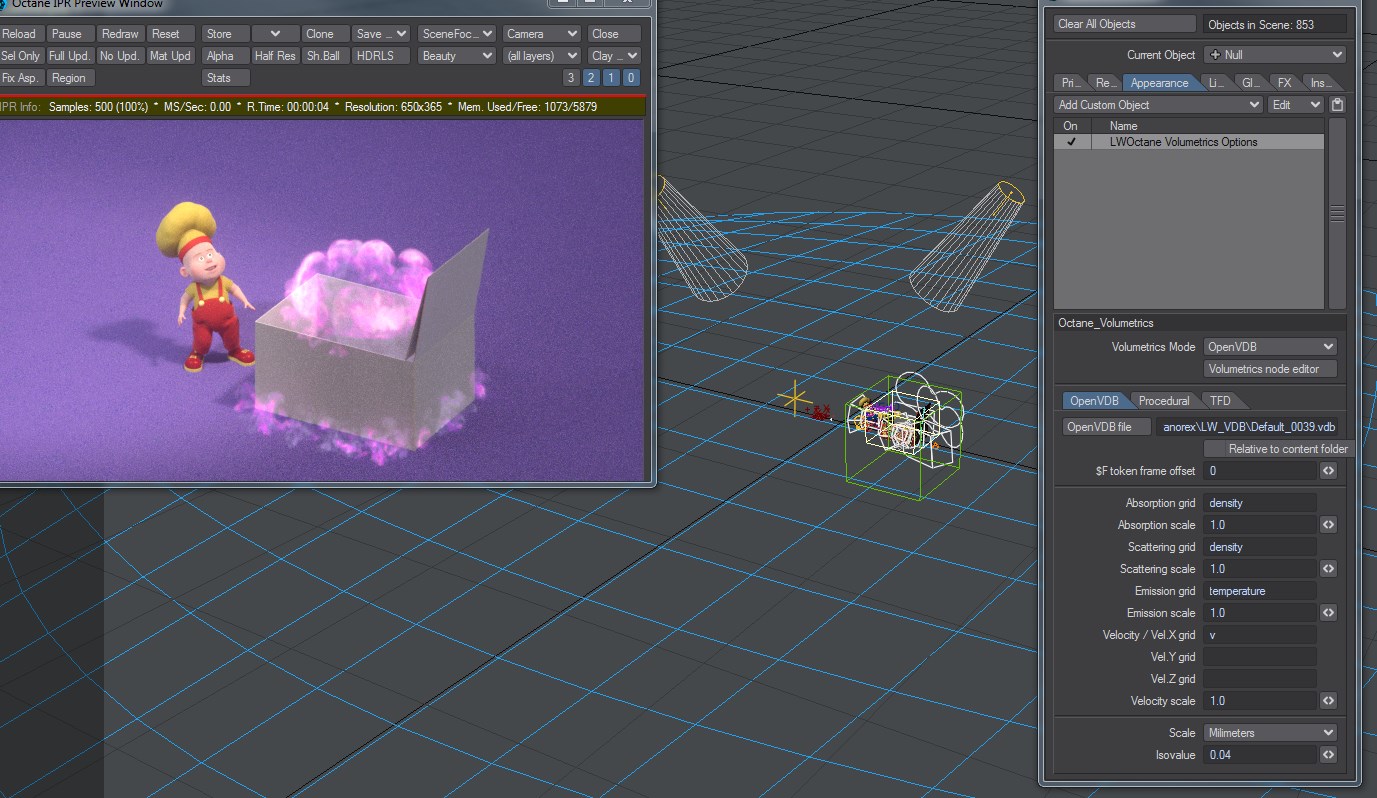Open the Add Custom Object dropdown
1377x798 pixels.
(x=1159, y=105)
